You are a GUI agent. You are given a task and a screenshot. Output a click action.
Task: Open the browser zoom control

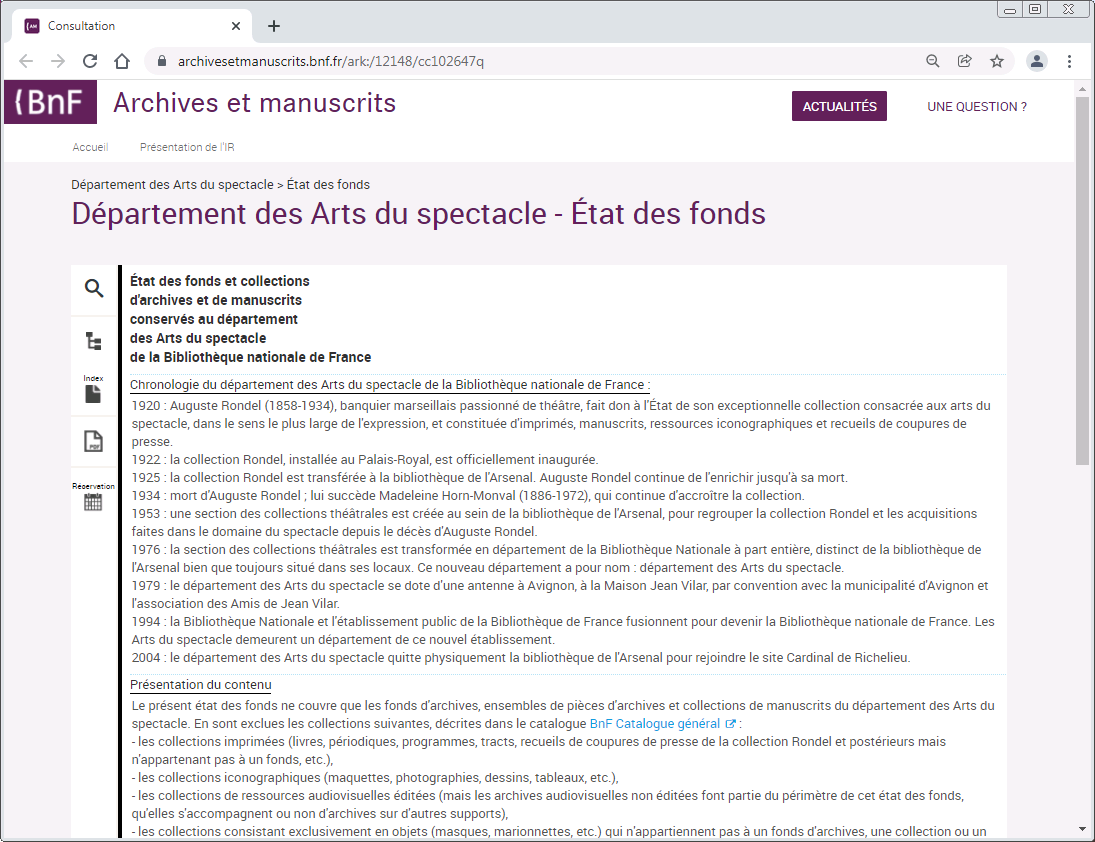tap(932, 61)
